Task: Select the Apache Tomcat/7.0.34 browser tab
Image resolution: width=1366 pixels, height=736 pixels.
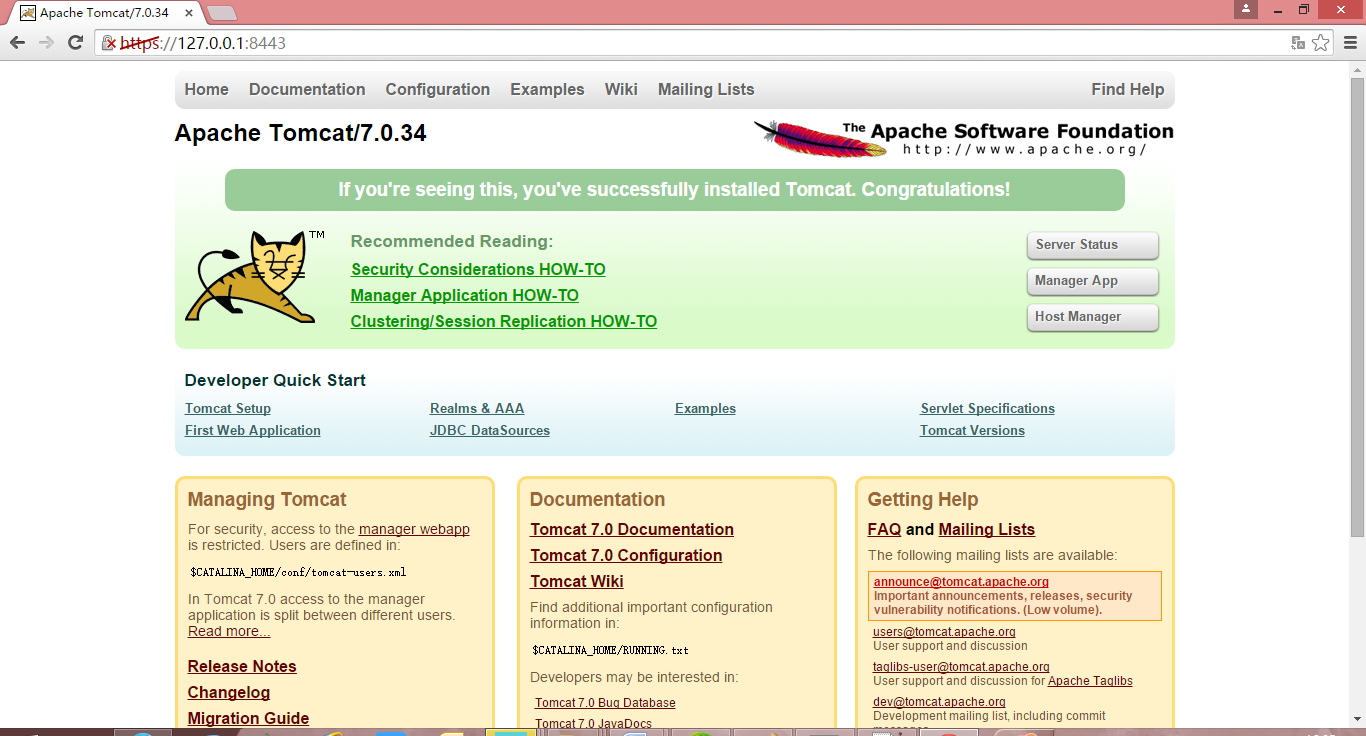Action: [104, 13]
